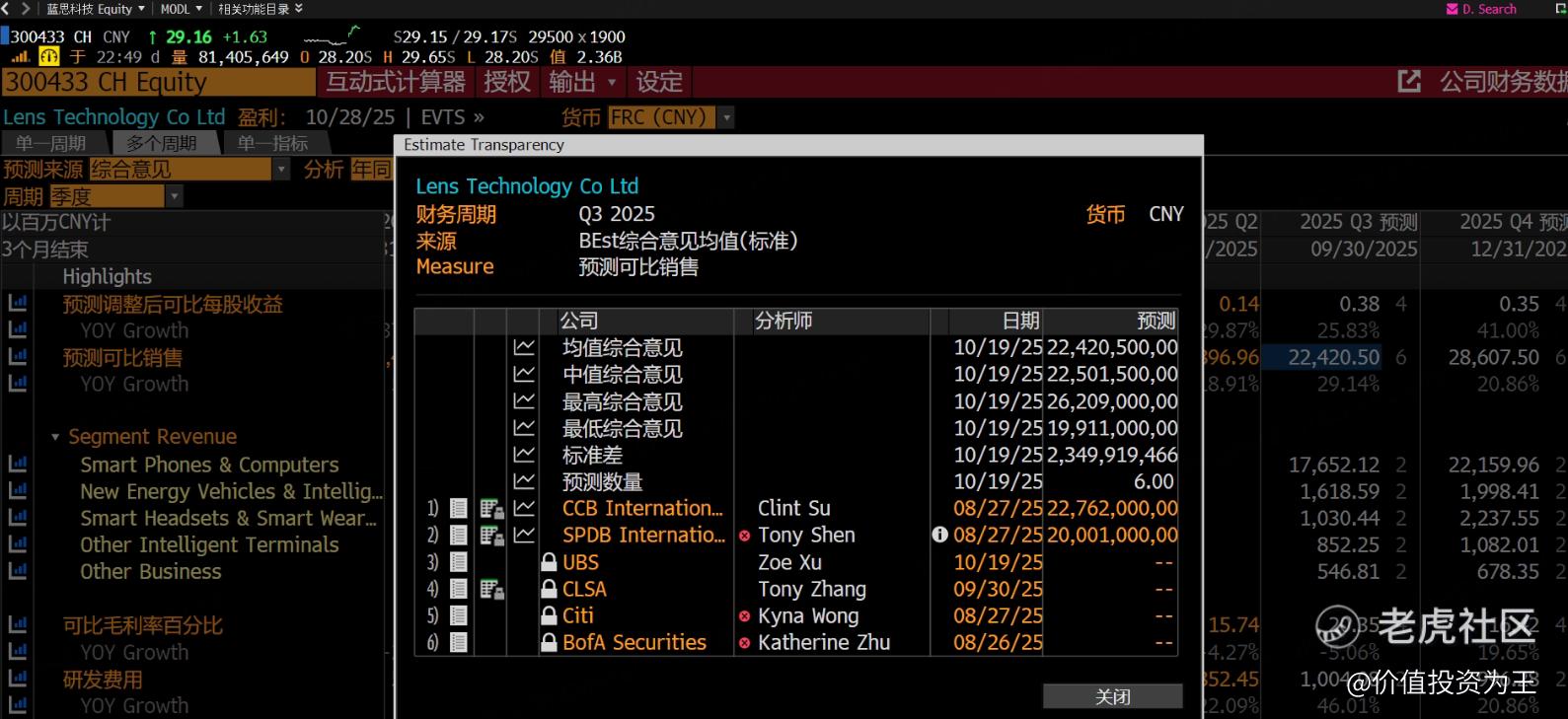Click the back arrow in the top bar
Image resolution: width=1568 pixels, height=719 pixels.
8,9
